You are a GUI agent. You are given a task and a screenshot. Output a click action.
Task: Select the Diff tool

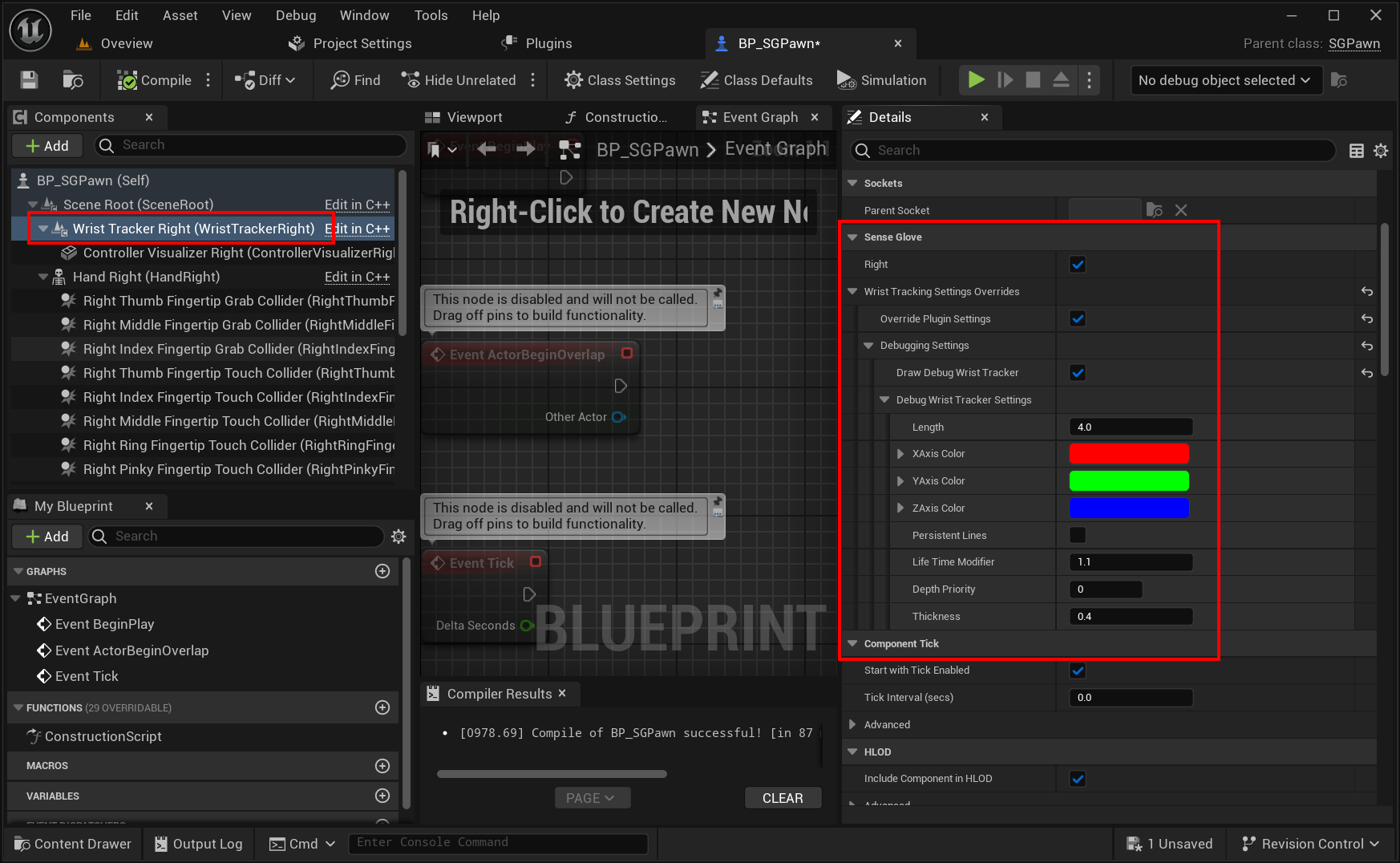coord(265,79)
